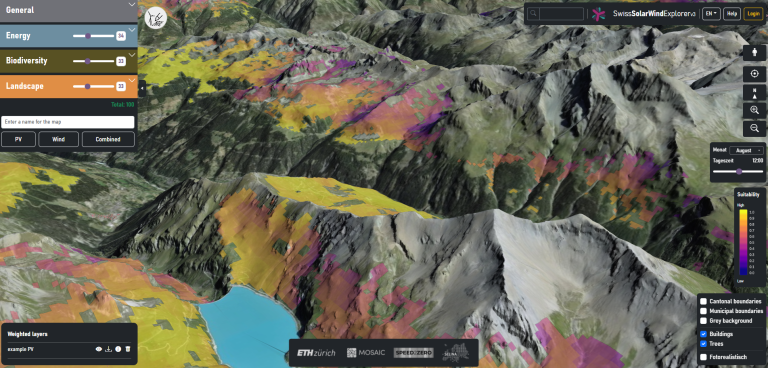The image size is (768, 368).
Task: Toggle visibility of example PV layer
Action: point(99,349)
